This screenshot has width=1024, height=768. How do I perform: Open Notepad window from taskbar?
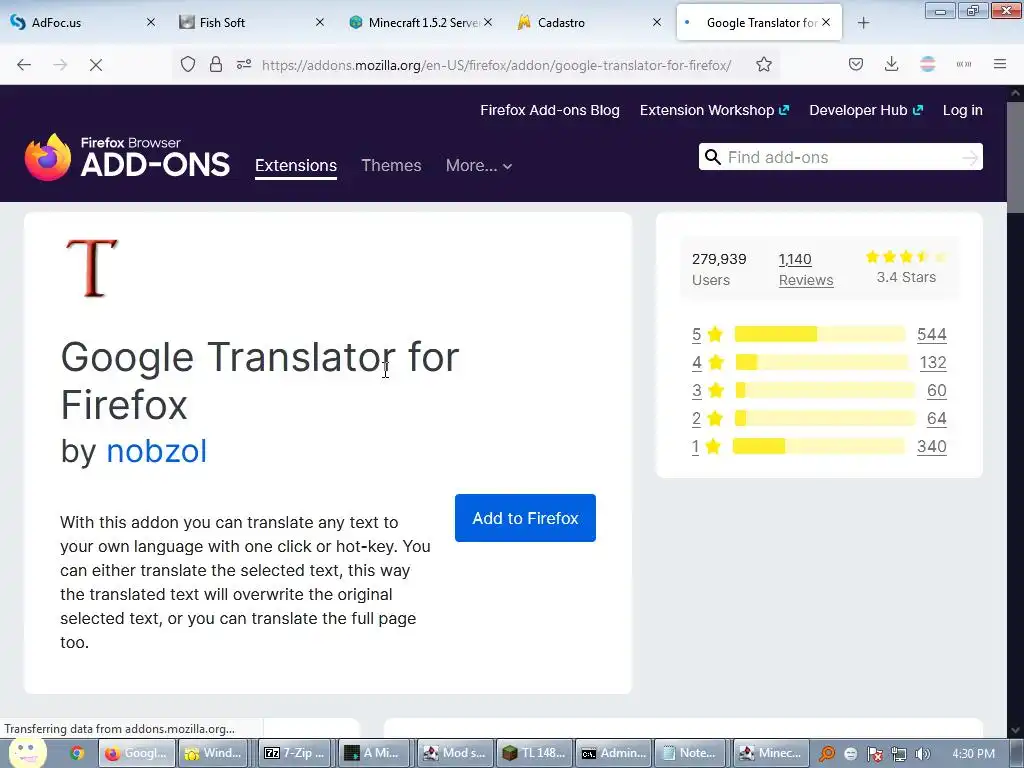click(x=692, y=753)
